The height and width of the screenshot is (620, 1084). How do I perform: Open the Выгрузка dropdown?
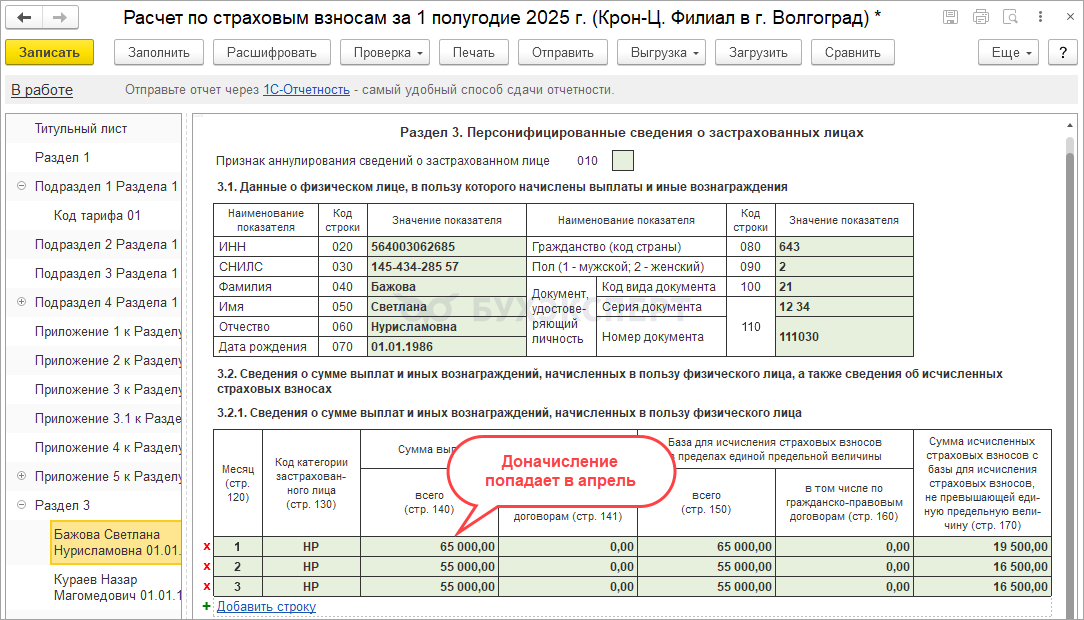(x=661, y=53)
